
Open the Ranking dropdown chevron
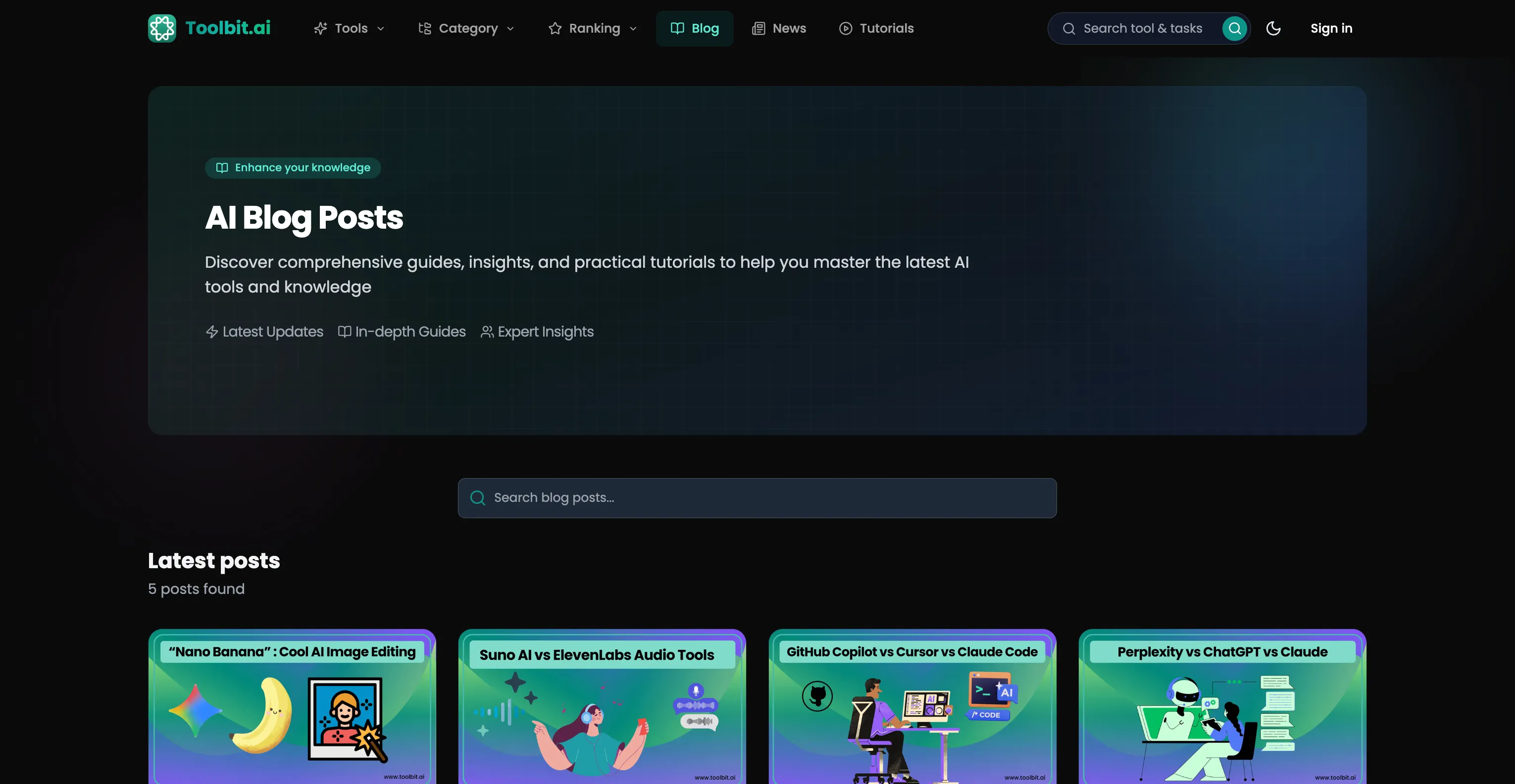point(633,29)
